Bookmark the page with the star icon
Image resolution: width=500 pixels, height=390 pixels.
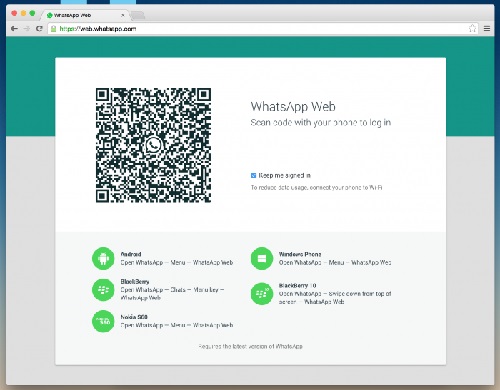point(472,29)
